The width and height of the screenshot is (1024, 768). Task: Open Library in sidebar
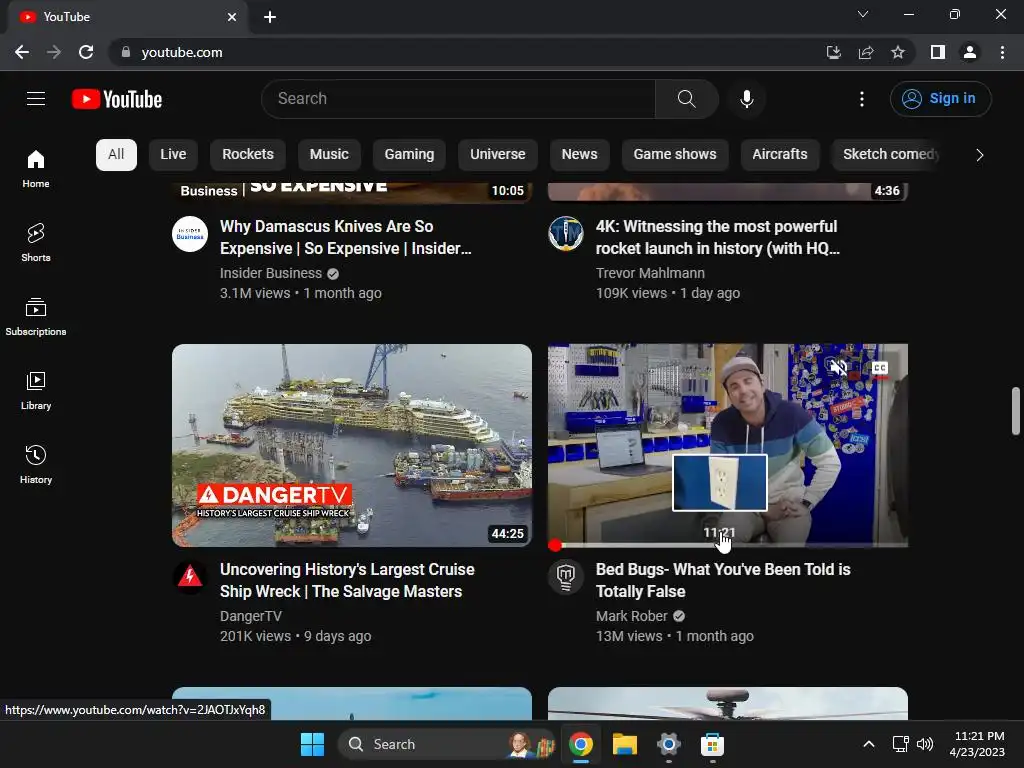tap(36, 390)
